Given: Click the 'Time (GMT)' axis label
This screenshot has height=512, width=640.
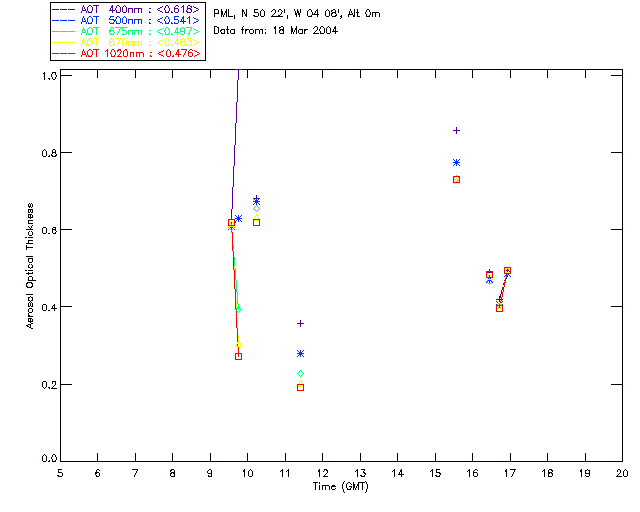Looking at the screenshot, I should pyautogui.click(x=341, y=487).
